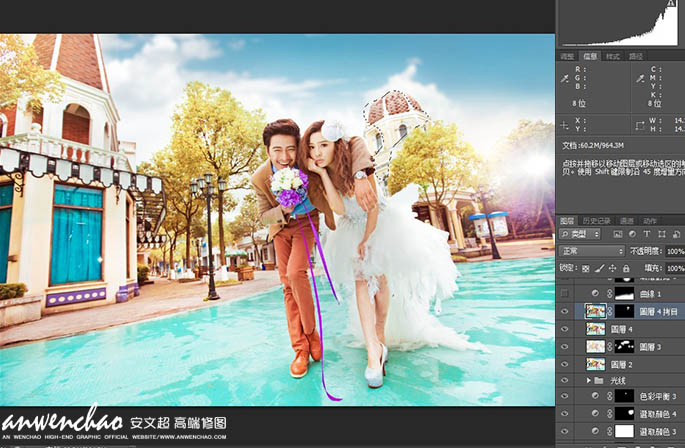
Task: Open the layer filter 类型 dropdown
Action: [x=580, y=234]
